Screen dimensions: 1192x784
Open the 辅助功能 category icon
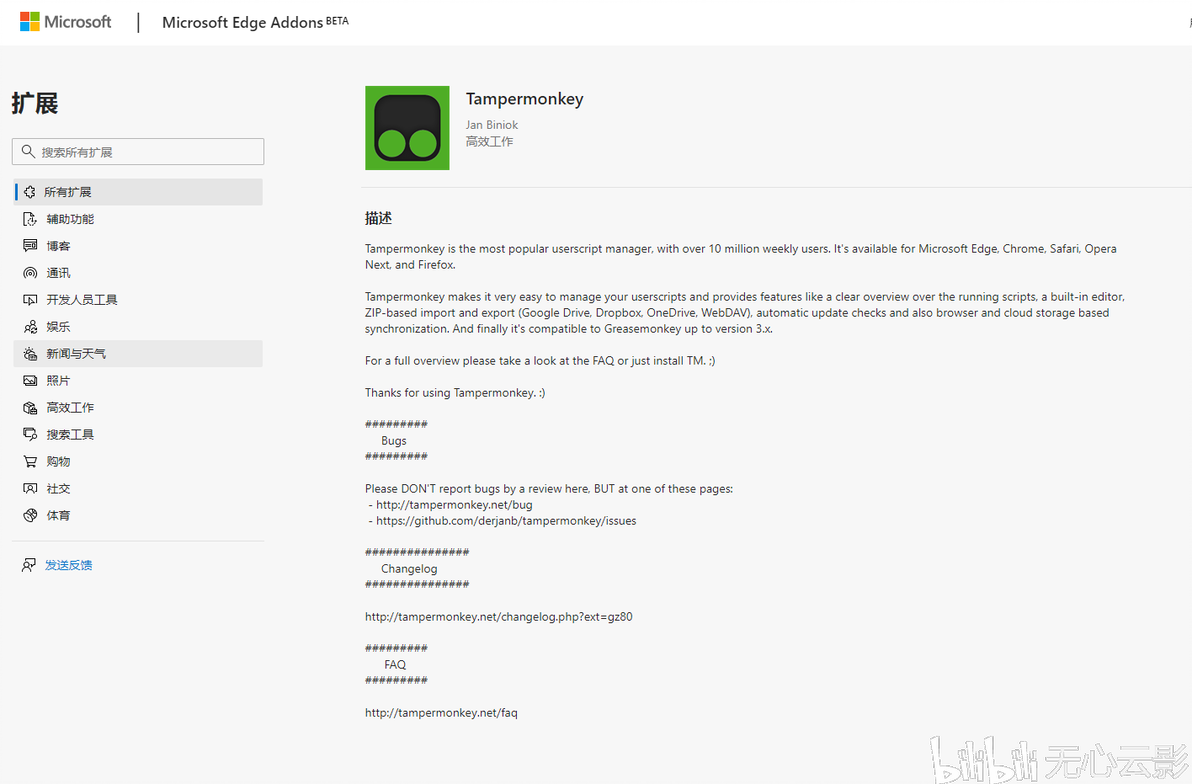(30, 219)
